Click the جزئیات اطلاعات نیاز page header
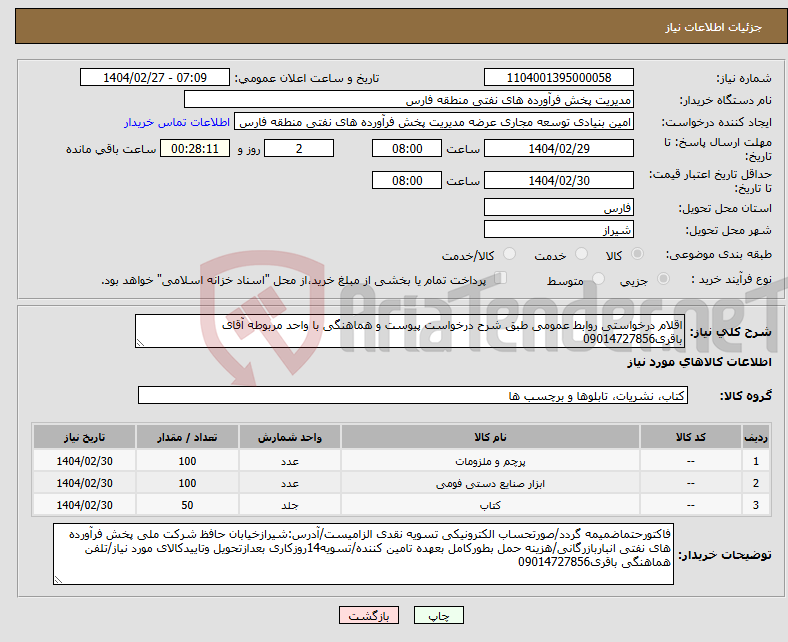Viewport: 788px width, 642px height. (714, 27)
